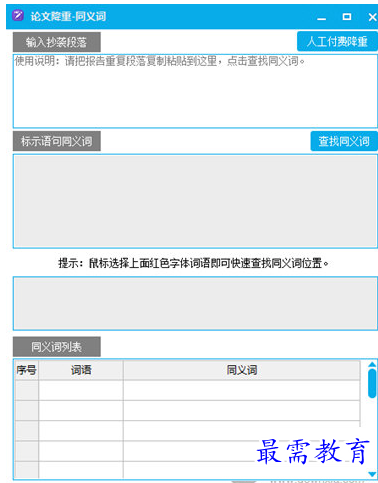Click the 人工付费降重 button
Viewport: 378px width, 483px height.
click(337, 41)
